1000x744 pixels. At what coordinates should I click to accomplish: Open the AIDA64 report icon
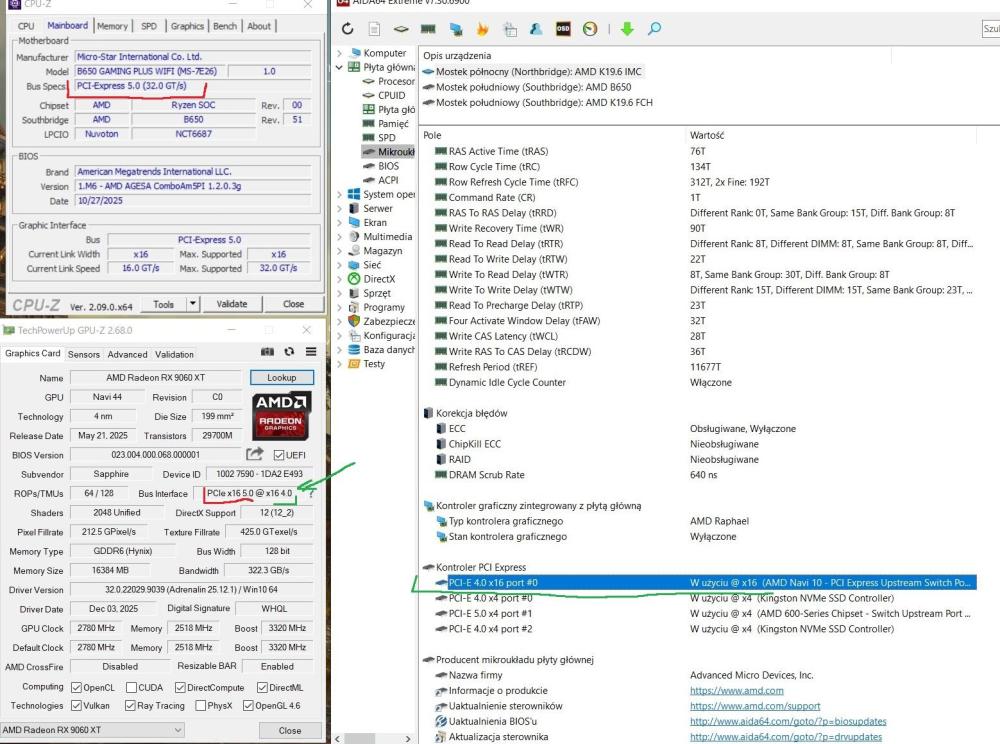[374, 29]
